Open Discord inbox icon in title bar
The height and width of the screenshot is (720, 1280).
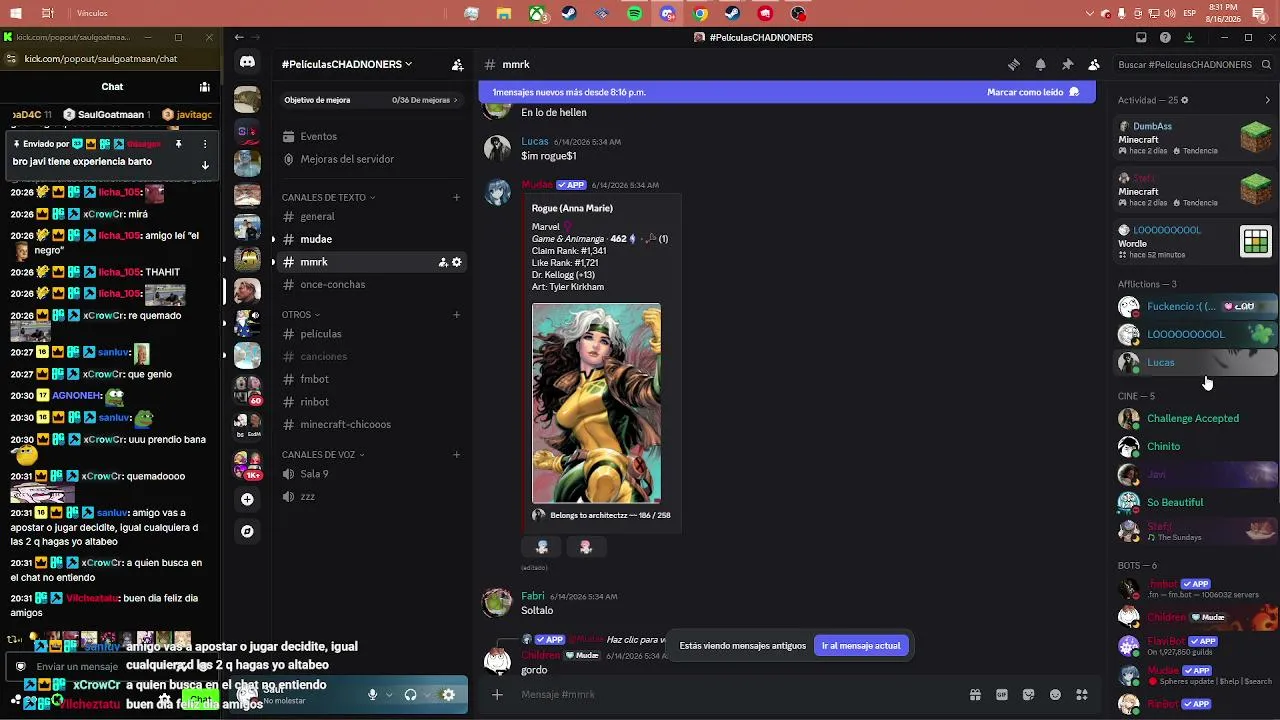click(1141, 38)
